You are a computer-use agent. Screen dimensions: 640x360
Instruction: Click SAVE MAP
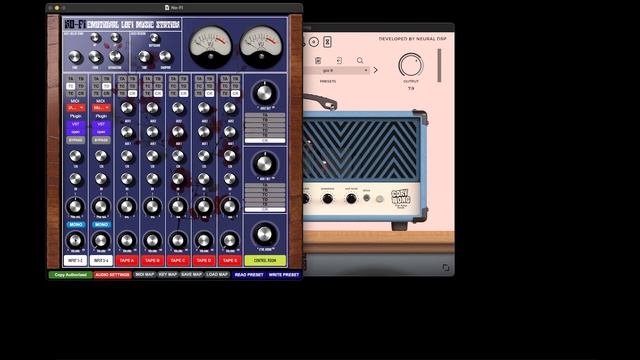(191, 275)
